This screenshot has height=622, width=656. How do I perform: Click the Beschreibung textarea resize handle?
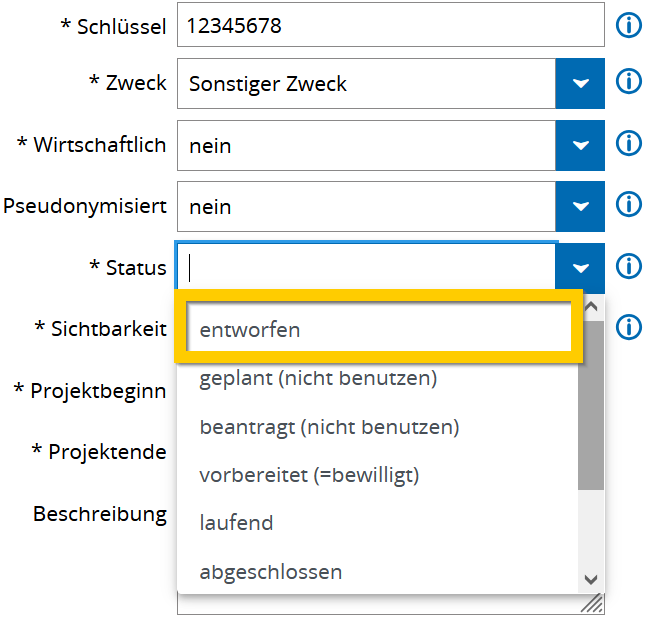point(593,604)
